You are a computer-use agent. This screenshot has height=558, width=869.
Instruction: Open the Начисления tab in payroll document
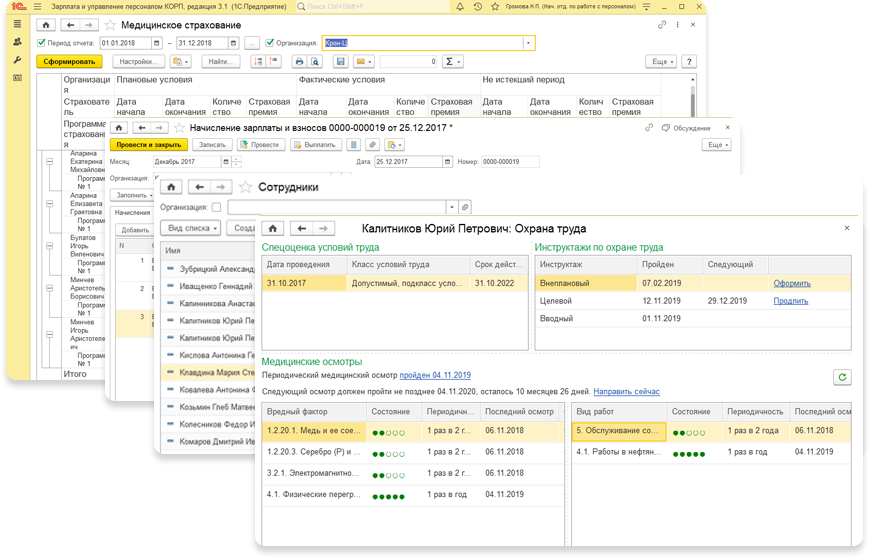(131, 212)
